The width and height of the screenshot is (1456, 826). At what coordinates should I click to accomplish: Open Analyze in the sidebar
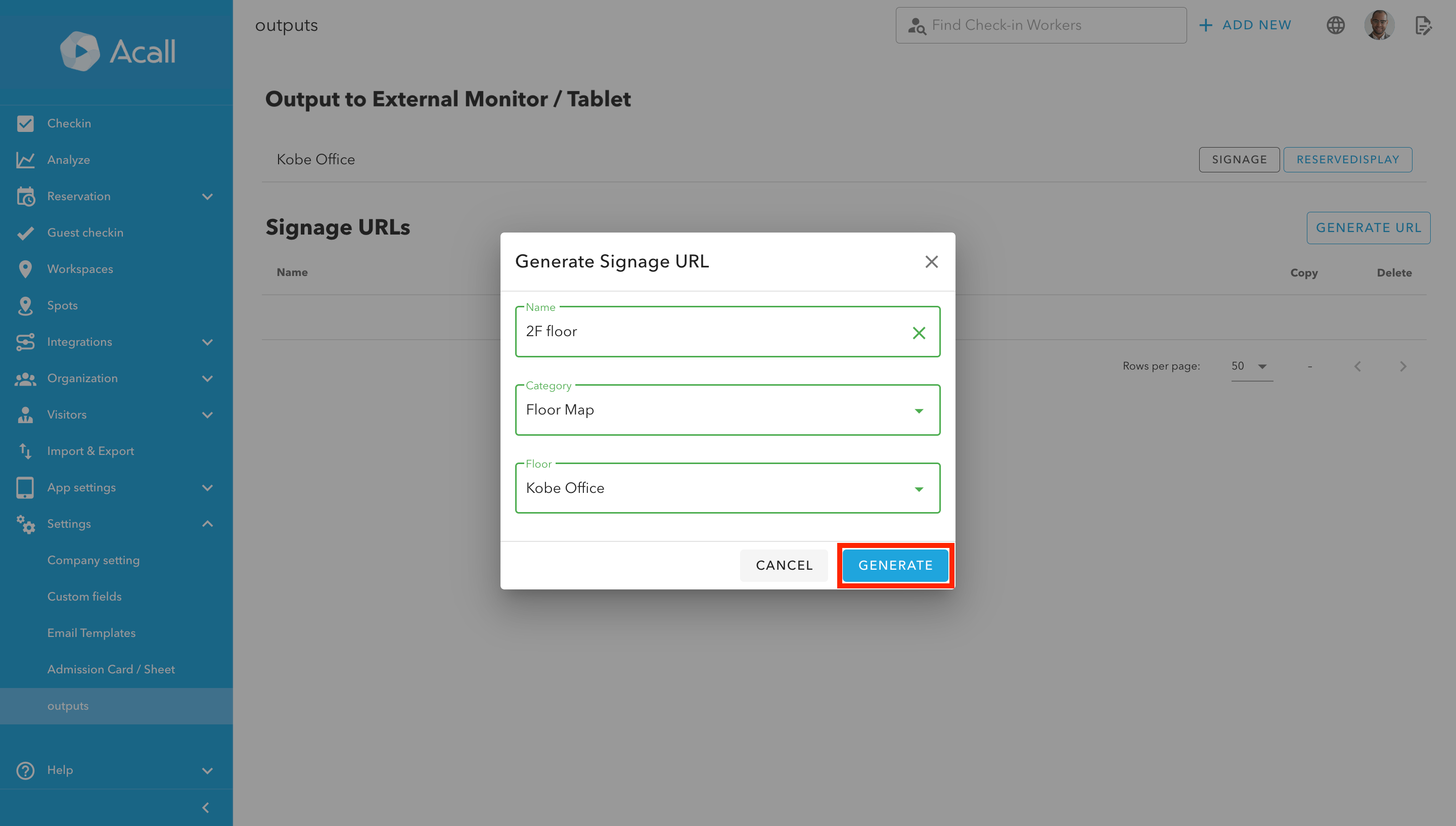coord(68,159)
